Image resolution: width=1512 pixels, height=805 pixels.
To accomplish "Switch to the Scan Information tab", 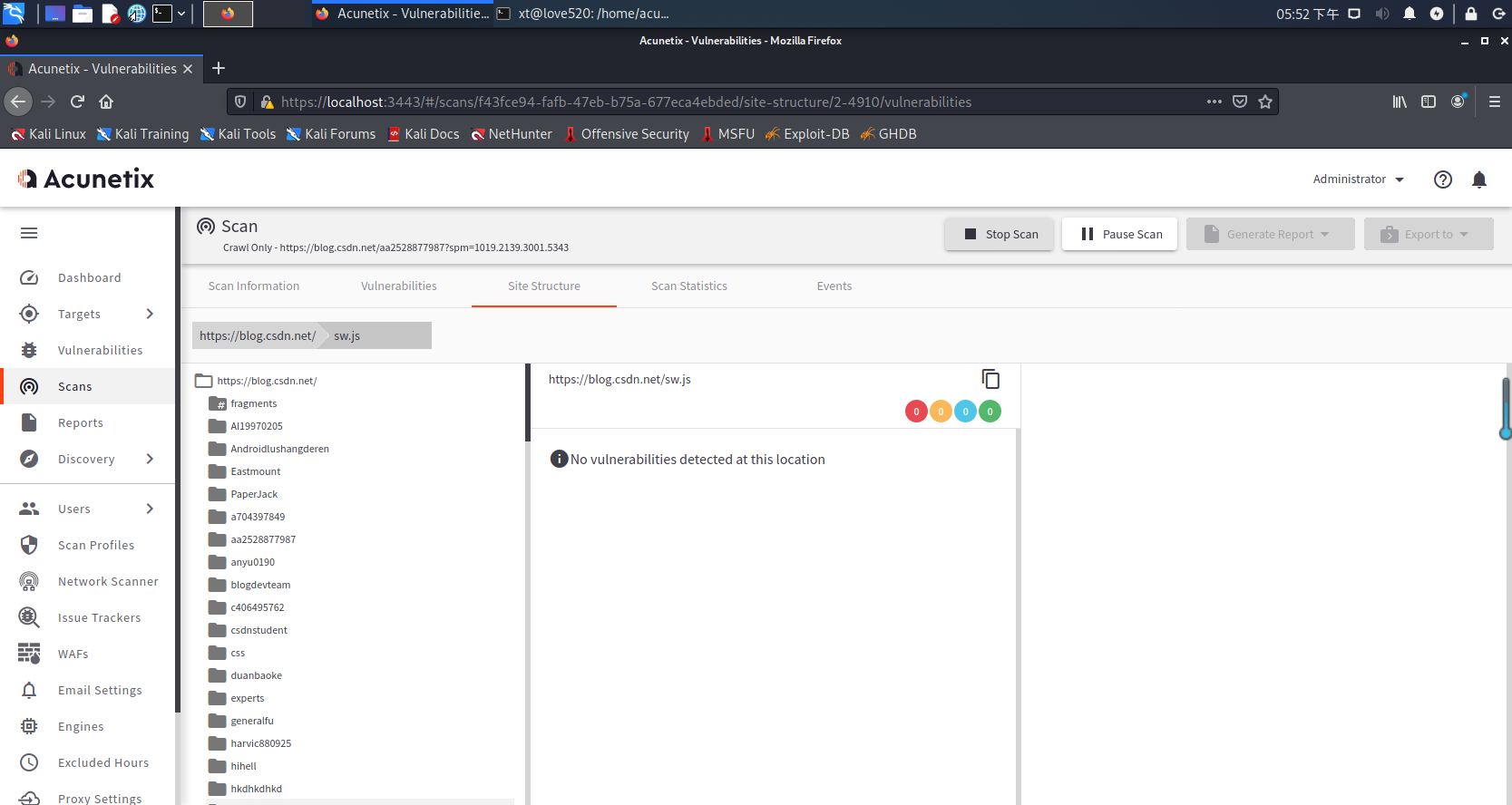I will coord(254,286).
